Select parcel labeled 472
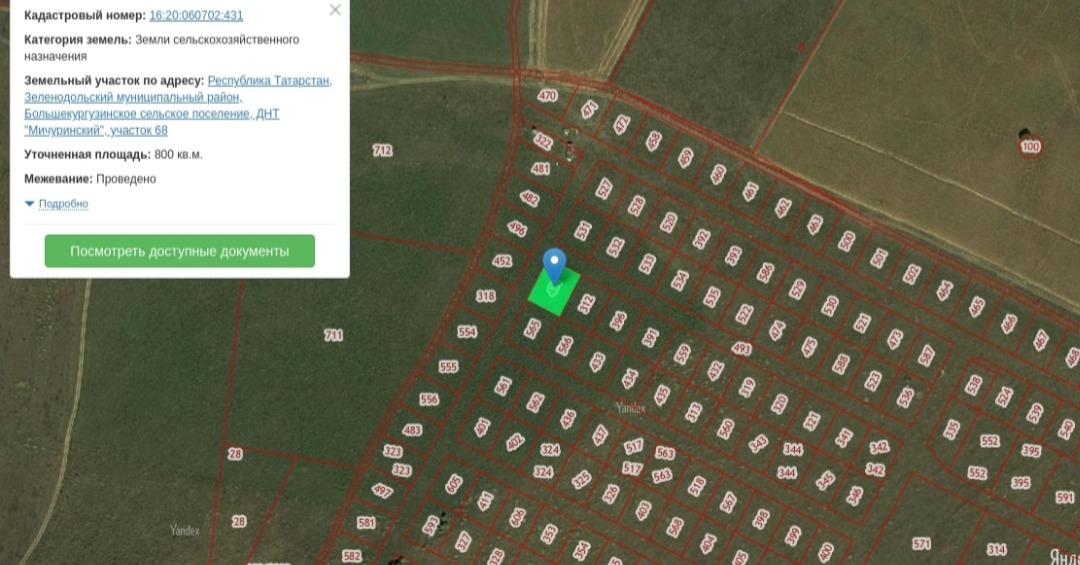 (x=621, y=124)
